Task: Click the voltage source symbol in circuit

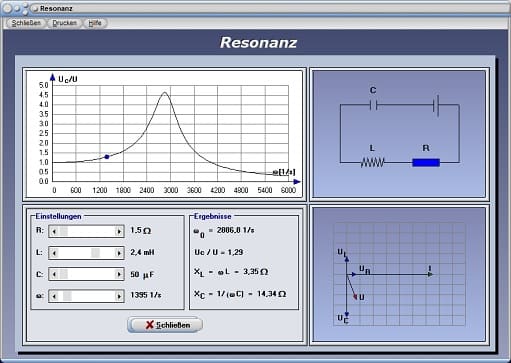Action: click(436, 105)
